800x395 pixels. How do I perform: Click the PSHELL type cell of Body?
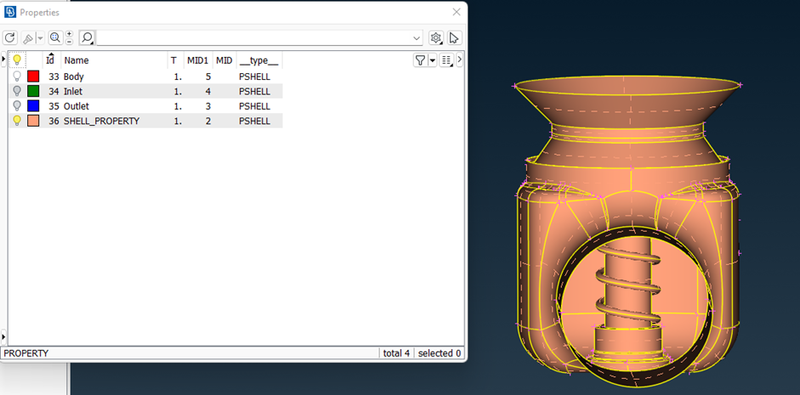point(255,77)
